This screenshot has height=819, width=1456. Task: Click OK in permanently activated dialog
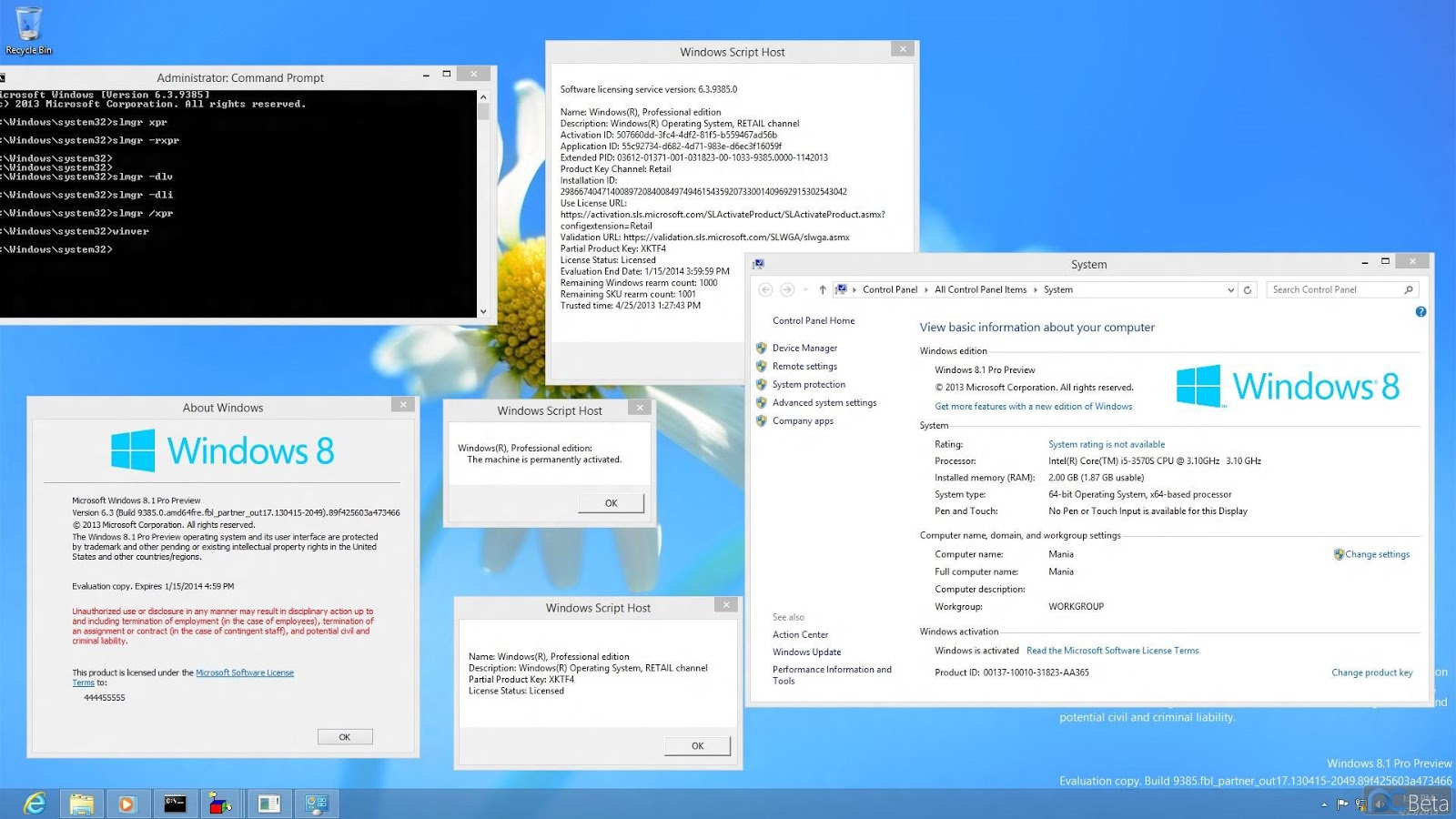612,503
